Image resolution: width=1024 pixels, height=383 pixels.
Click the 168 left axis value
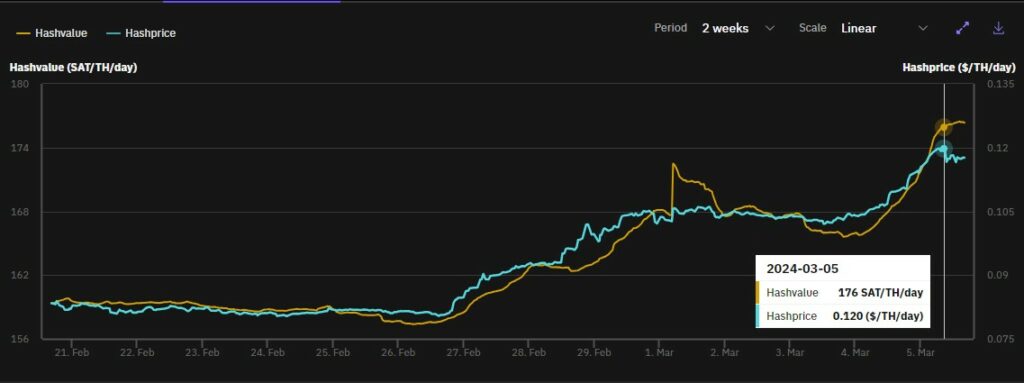[19, 212]
